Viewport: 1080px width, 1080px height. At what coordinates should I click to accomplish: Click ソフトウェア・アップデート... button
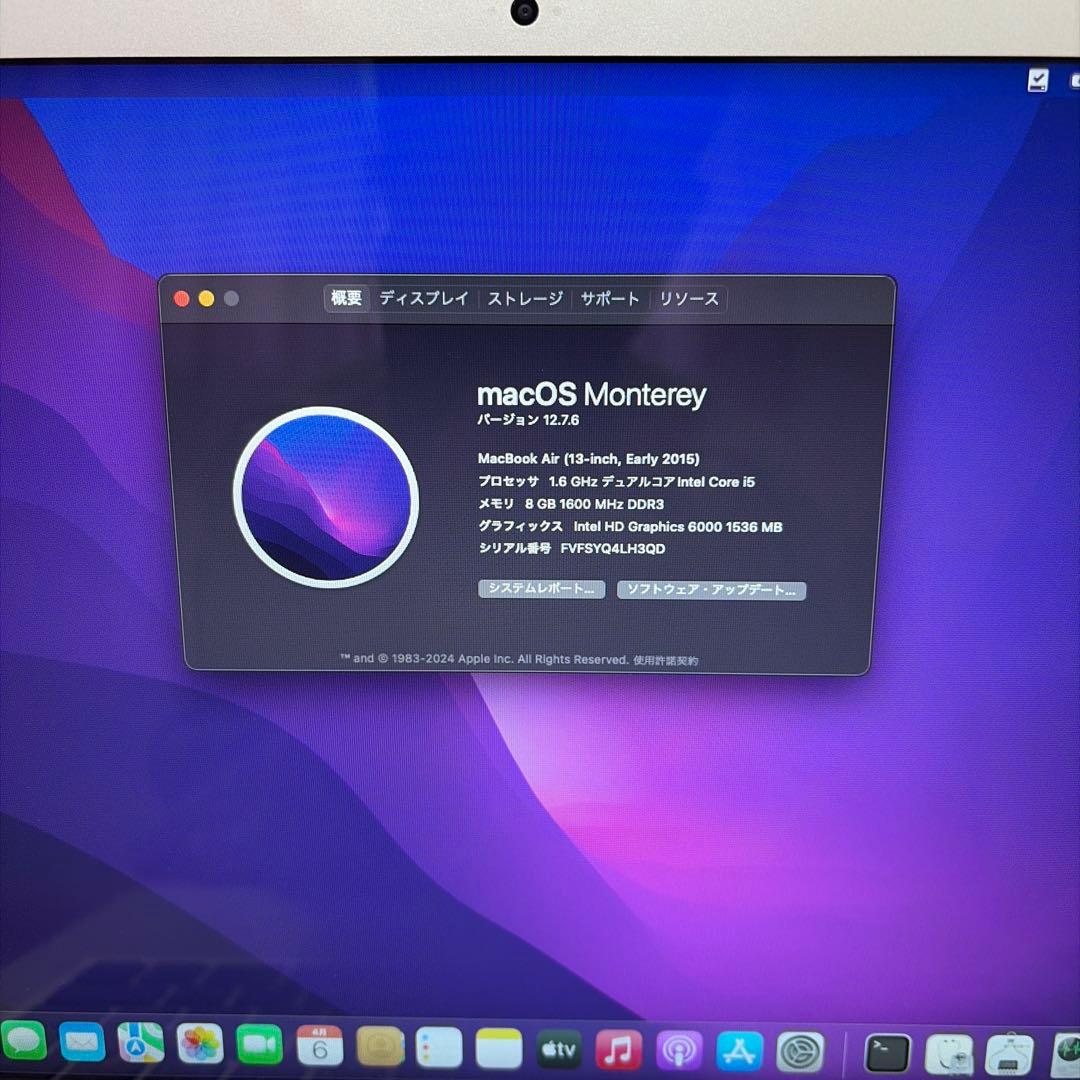pos(711,590)
